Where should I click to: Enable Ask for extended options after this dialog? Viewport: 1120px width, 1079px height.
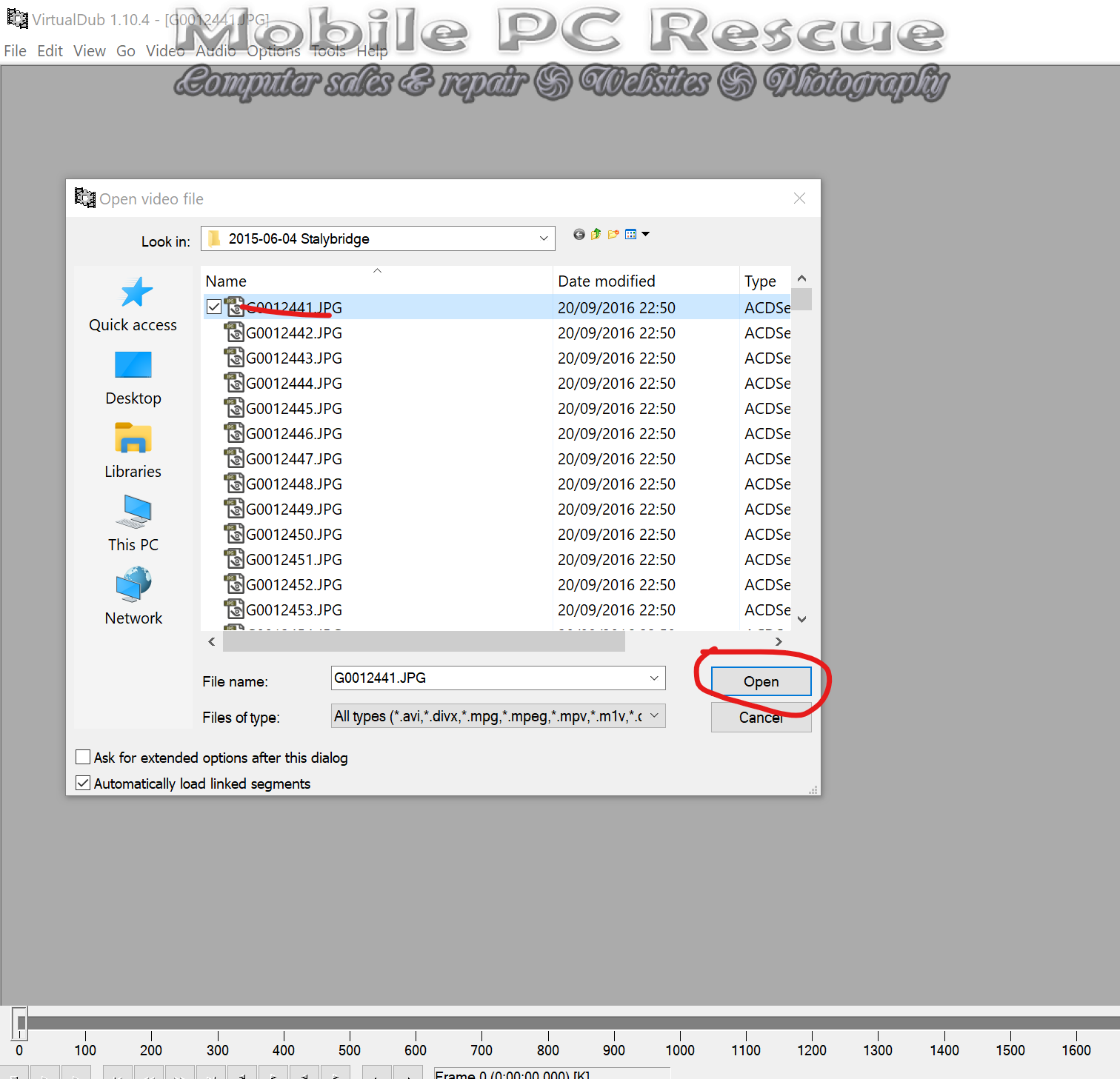click(83, 757)
